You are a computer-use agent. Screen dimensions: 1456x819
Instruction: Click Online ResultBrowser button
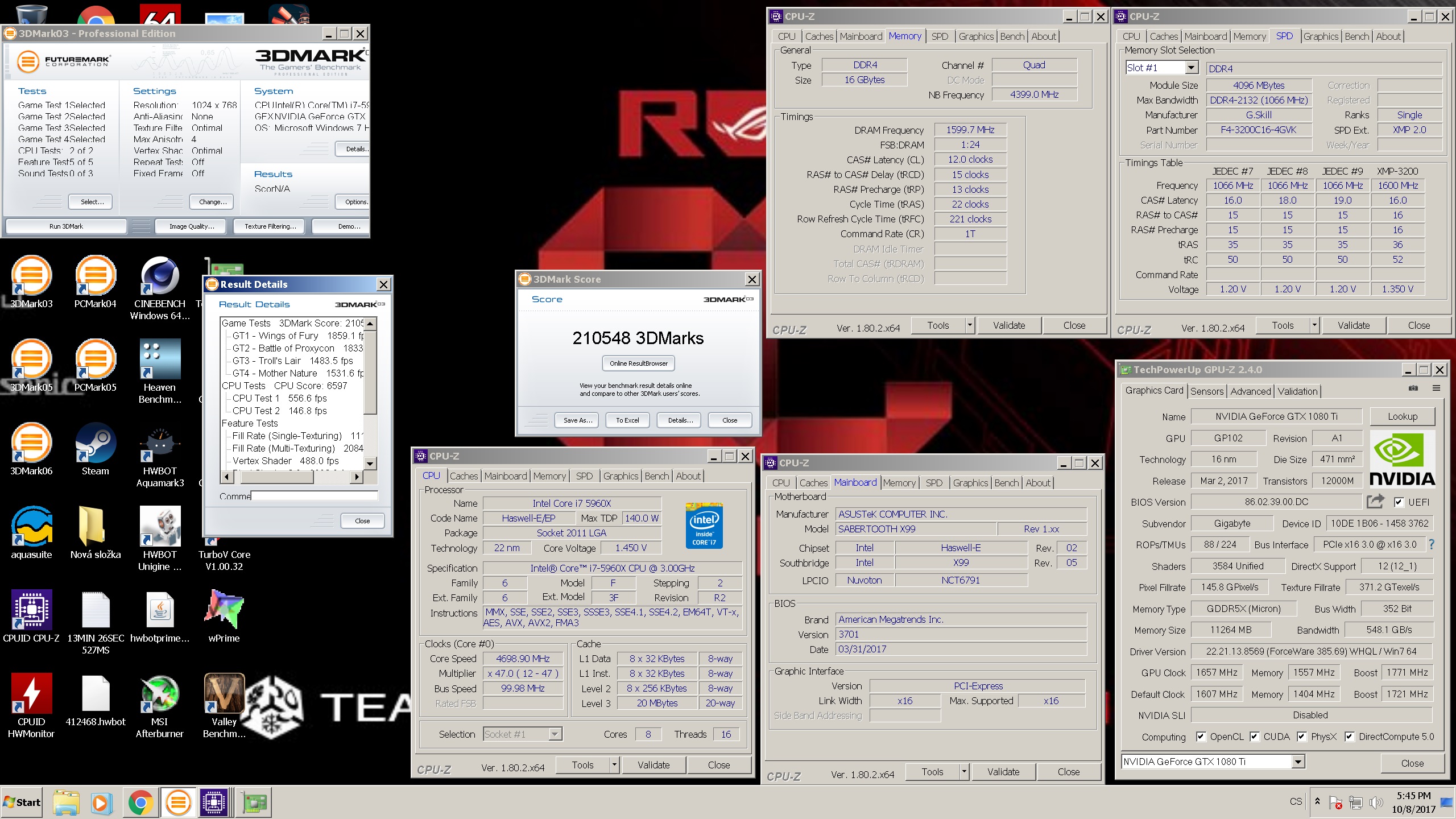[638, 363]
